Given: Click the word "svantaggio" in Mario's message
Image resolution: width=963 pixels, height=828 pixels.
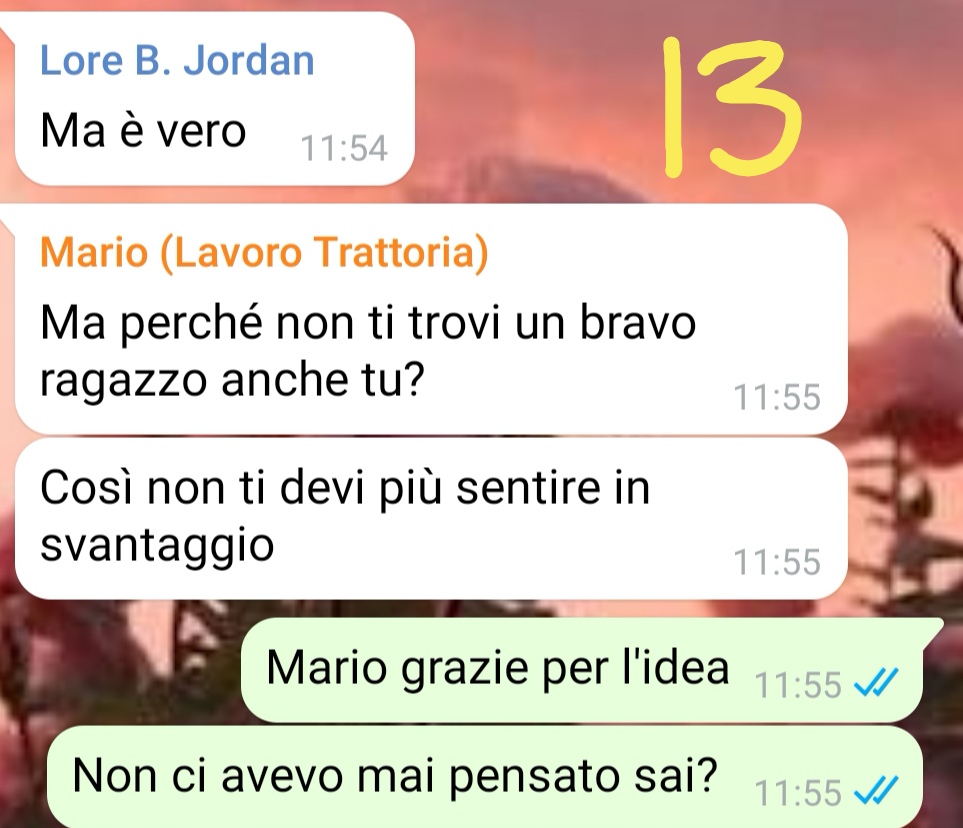Looking at the screenshot, I should [157, 545].
